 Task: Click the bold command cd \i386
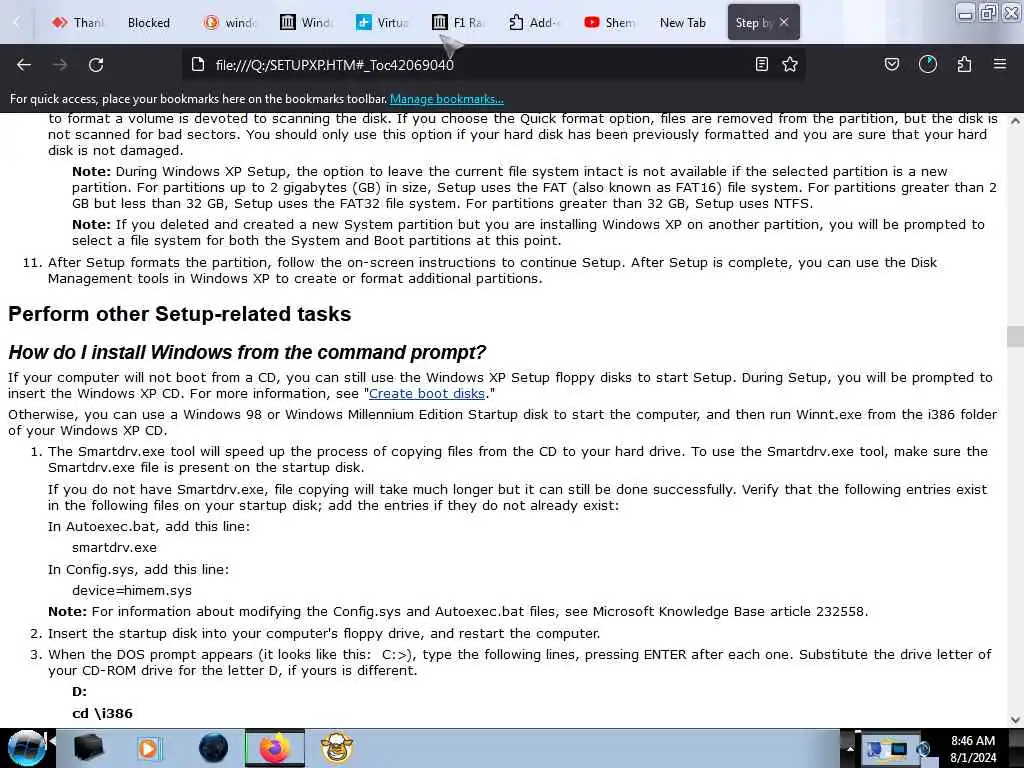pyautogui.click(x=103, y=714)
